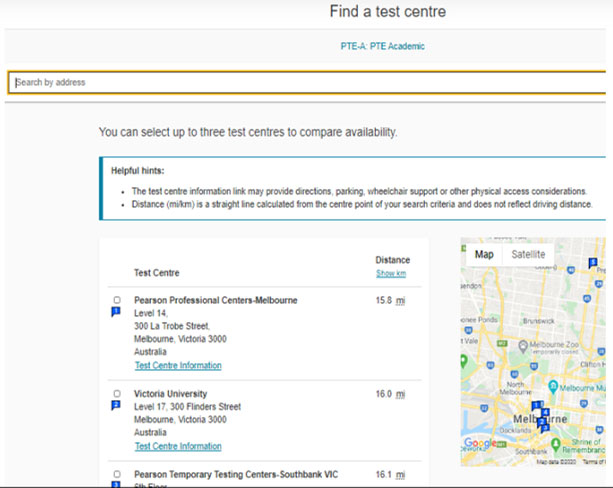The height and width of the screenshot is (488, 613).
Task: Click the 16.1 mi distance value
Action: (390, 474)
